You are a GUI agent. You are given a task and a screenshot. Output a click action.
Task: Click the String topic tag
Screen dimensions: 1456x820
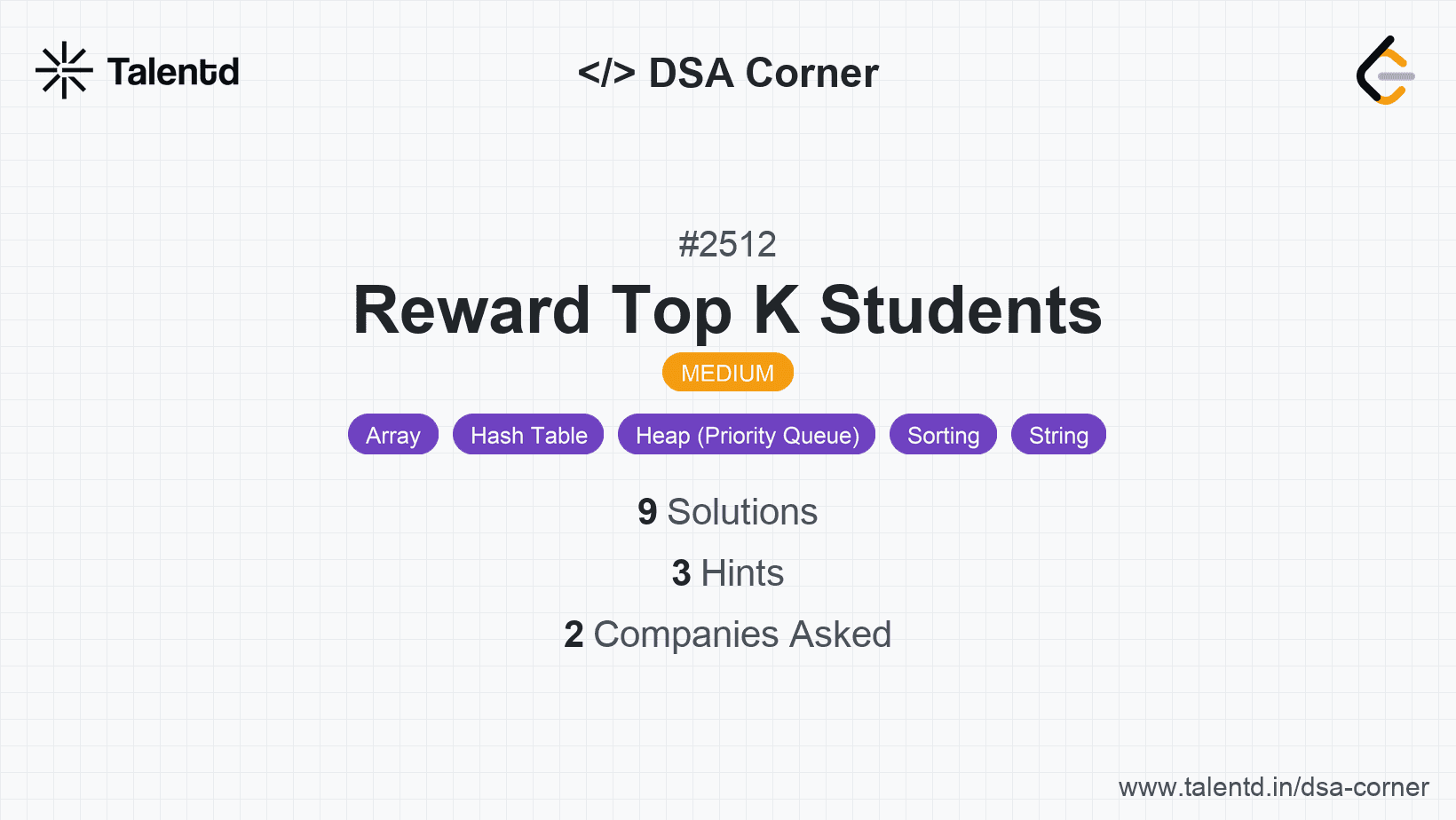pyautogui.click(x=1058, y=435)
